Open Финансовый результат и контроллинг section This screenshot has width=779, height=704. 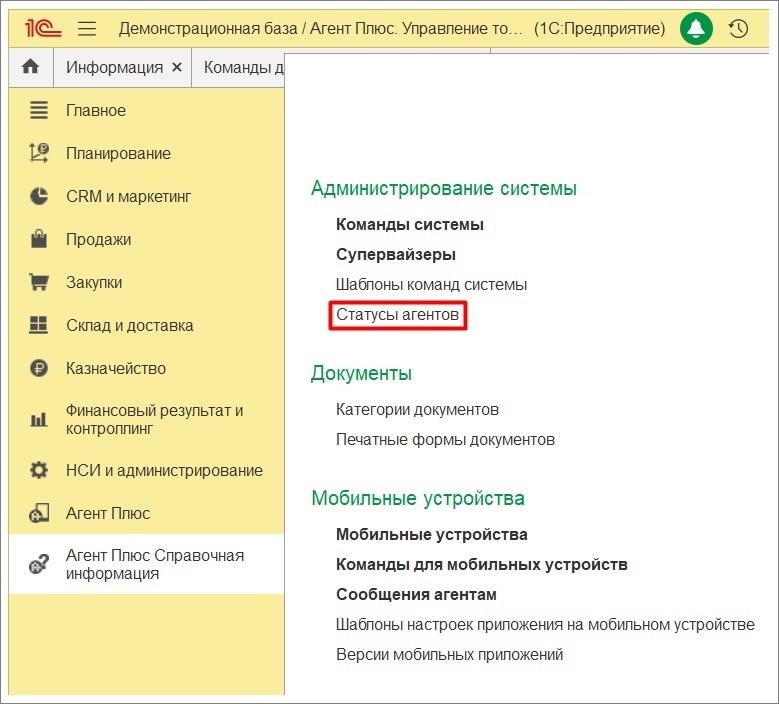click(155, 419)
